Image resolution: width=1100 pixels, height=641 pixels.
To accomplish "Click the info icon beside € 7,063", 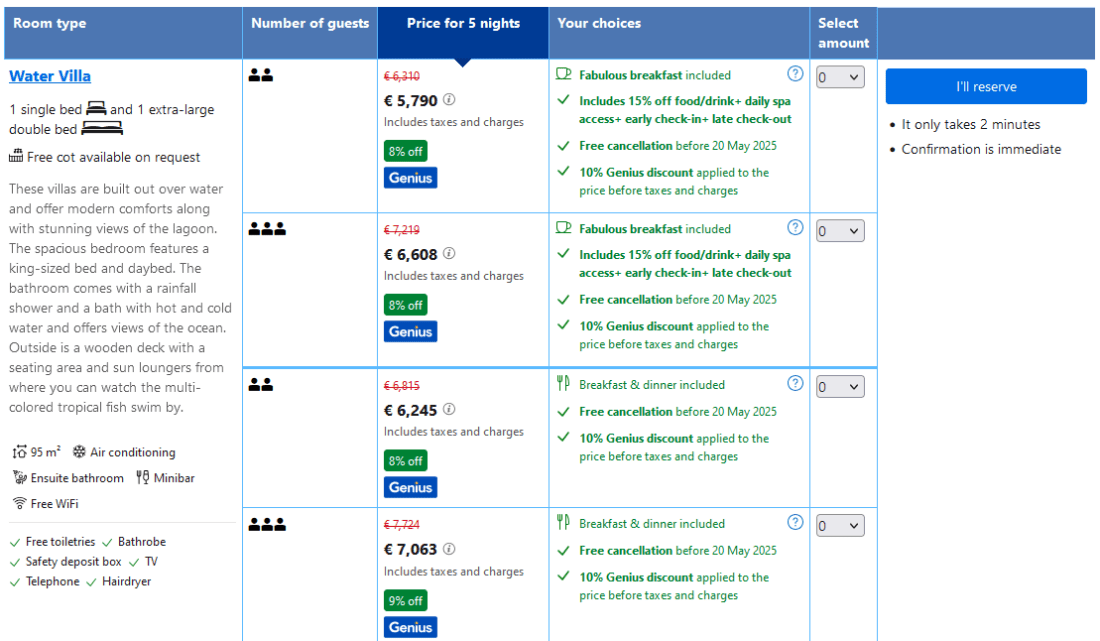I will [x=450, y=549].
